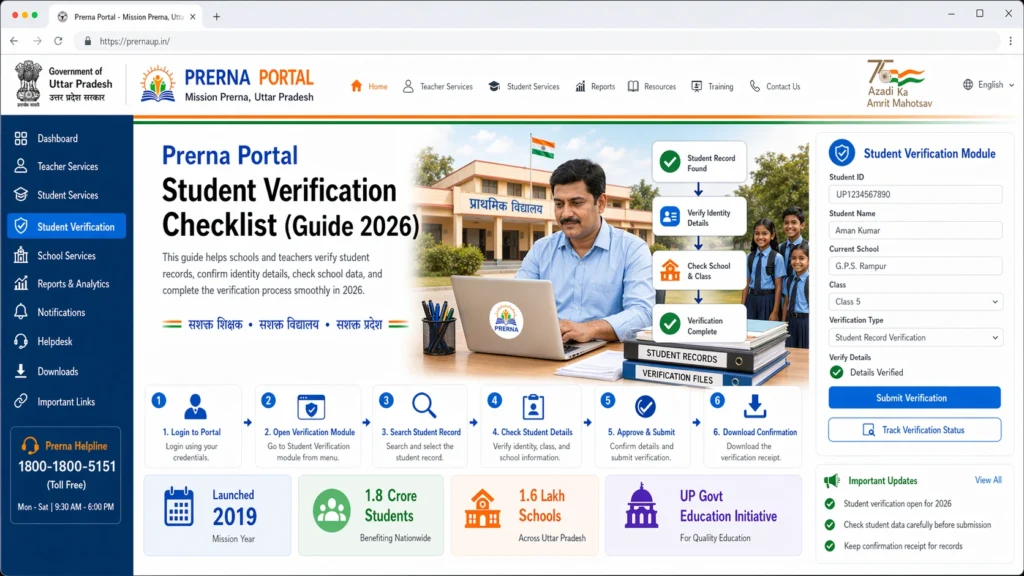
Task: Click the step 6 Download Confirmation icon
Action: pyautogui.click(x=754, y=406)
